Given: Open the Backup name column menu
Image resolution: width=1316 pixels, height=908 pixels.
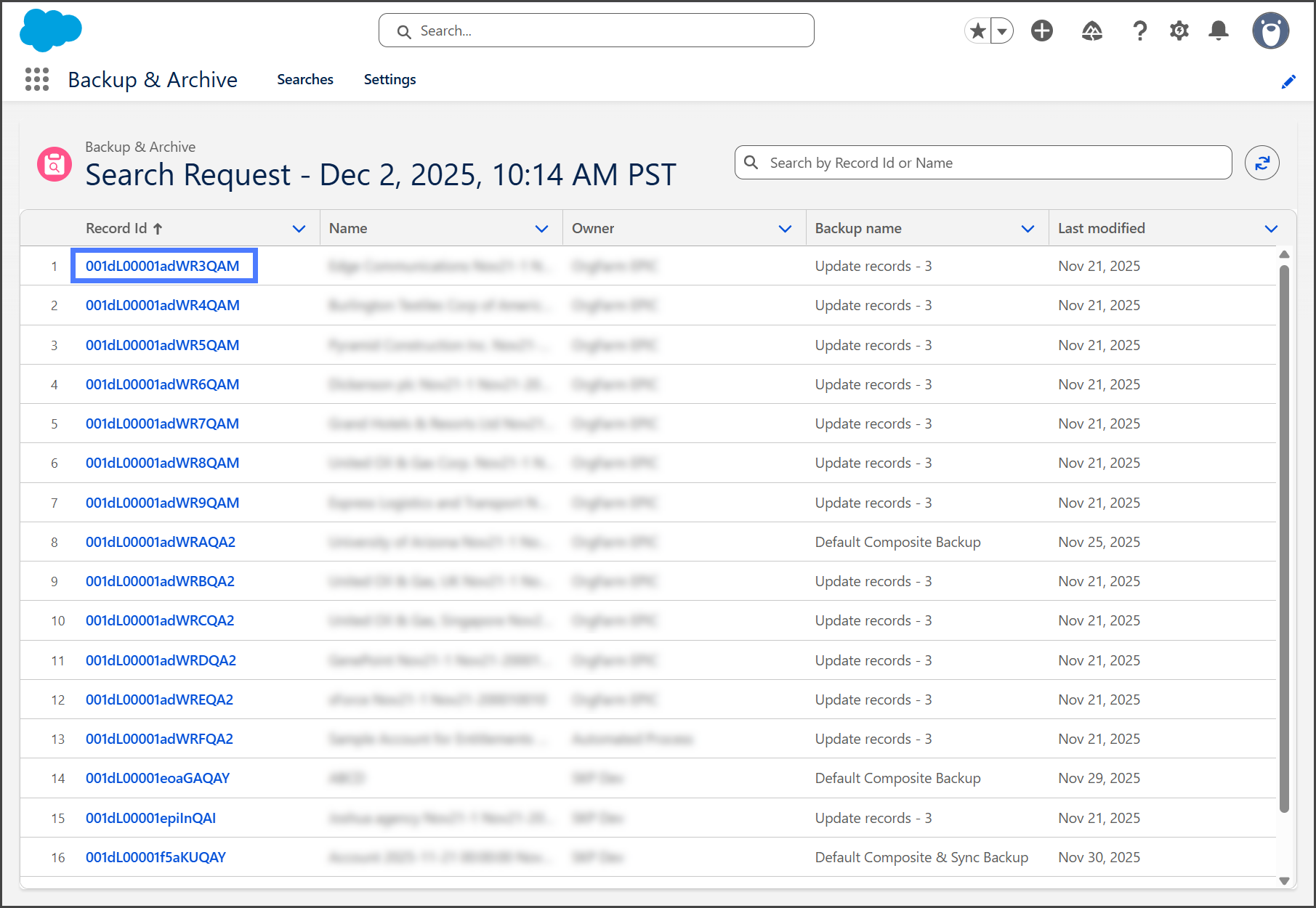Looking at the screenshot, I should (x=1028, y=229).
